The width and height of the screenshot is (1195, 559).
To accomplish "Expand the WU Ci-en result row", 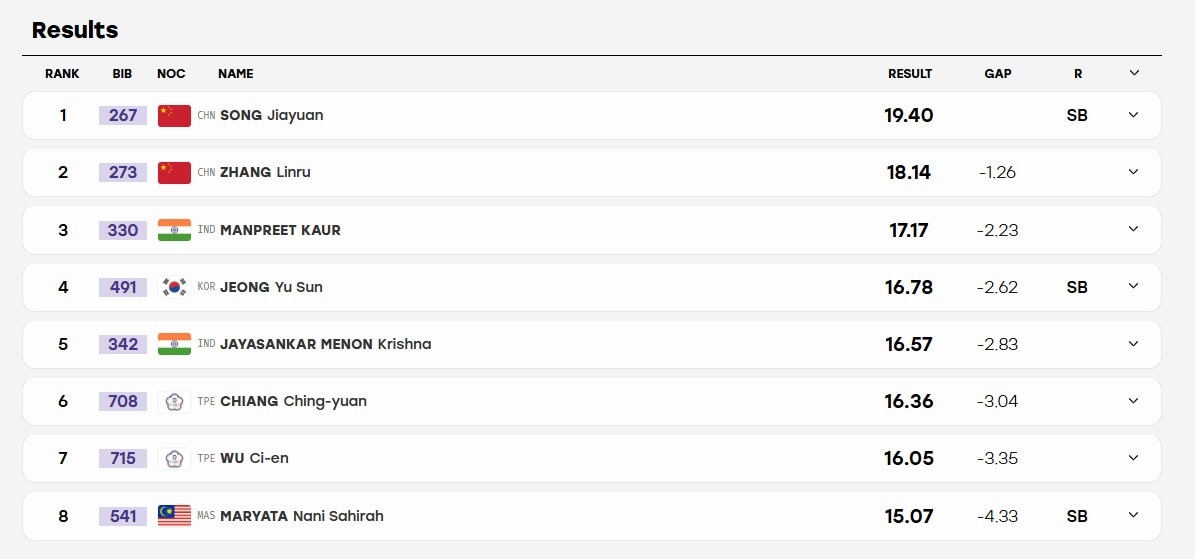I will pyautogui.click(x=1133, y=458).
